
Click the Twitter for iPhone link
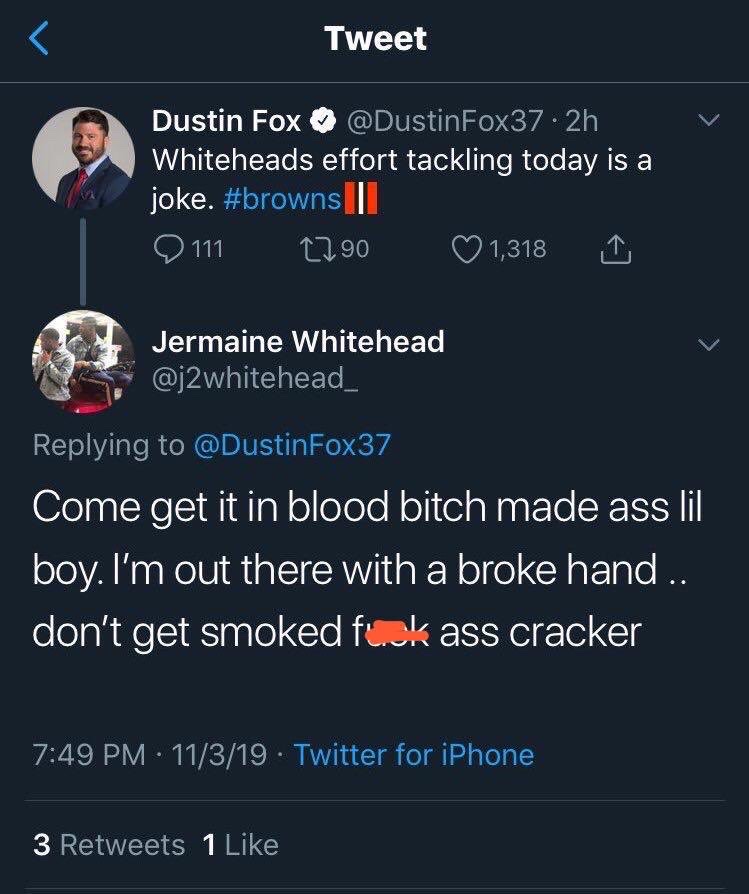click(414, 754)
